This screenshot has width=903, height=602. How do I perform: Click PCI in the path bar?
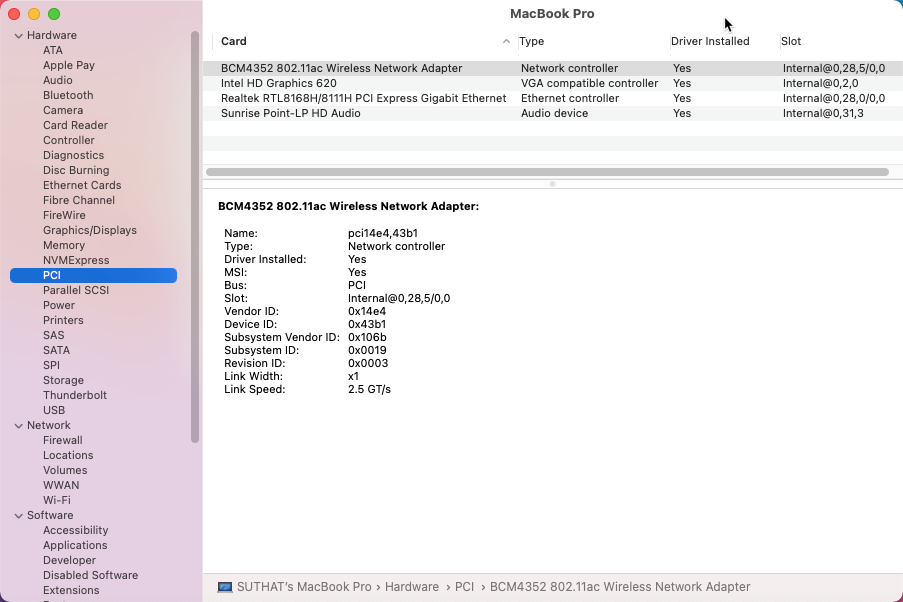click(464, 587)
